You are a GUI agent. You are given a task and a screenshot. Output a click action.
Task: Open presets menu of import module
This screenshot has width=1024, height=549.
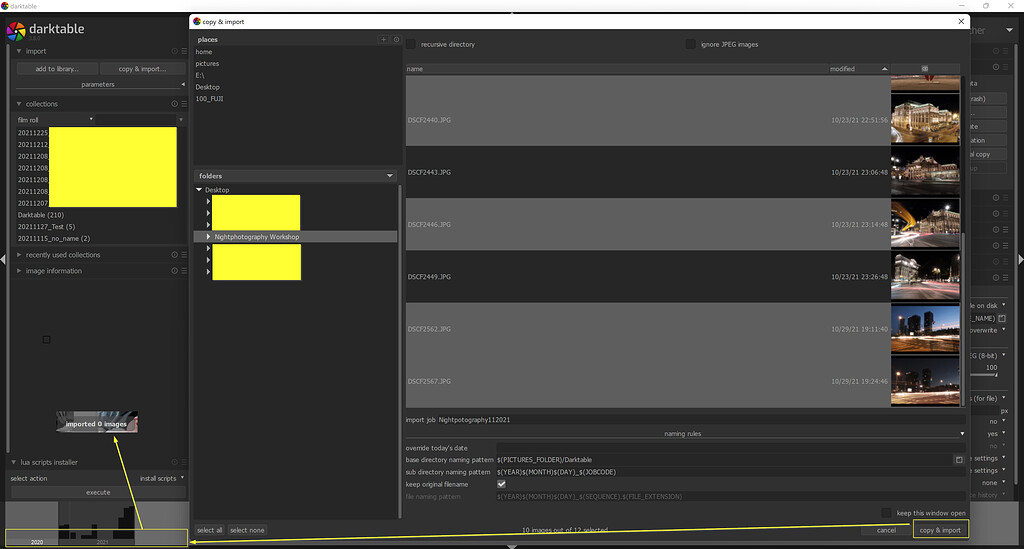pyautogui.click(x=184, y=51)
